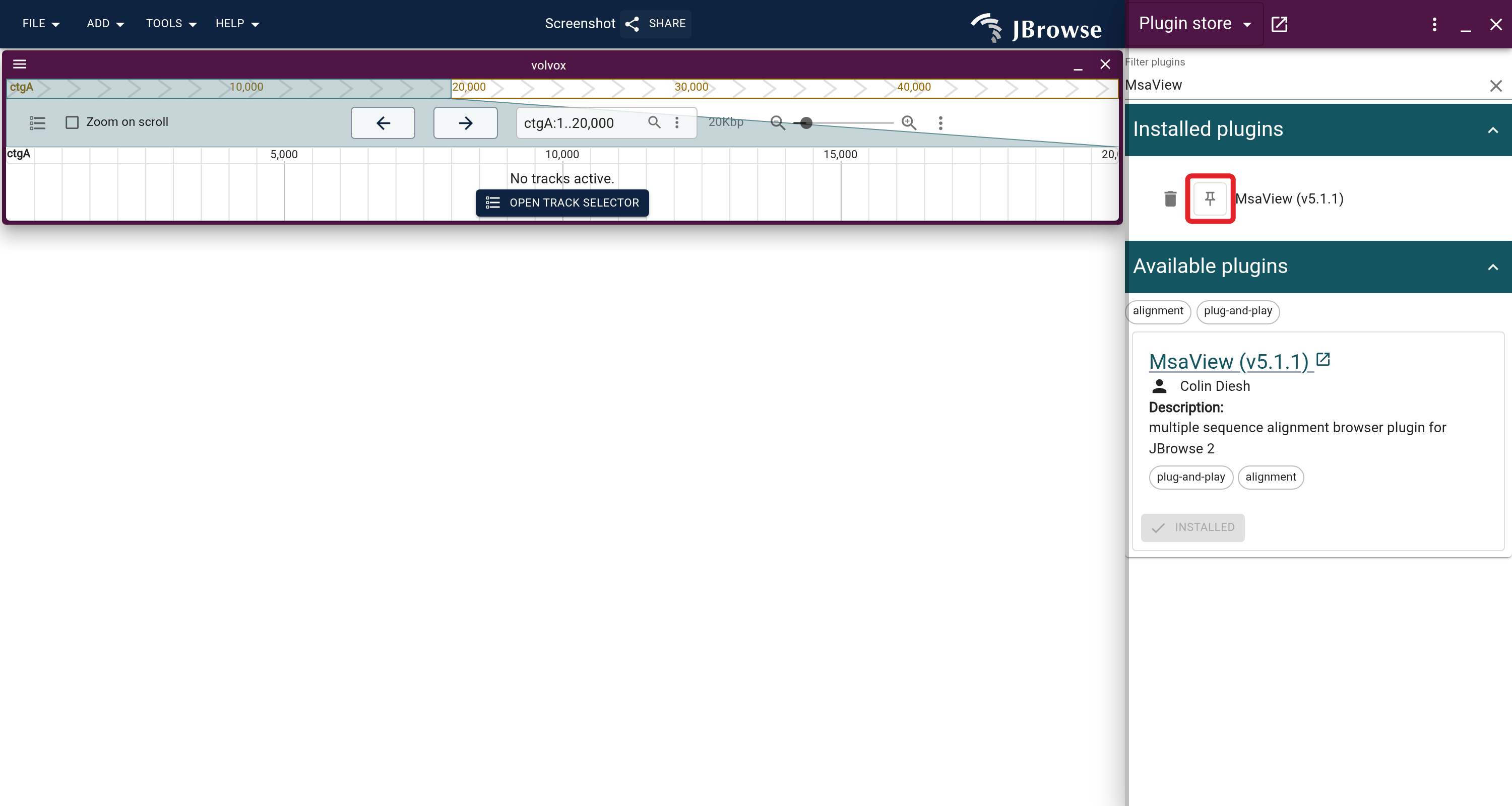Click the trash icon to remove MsaView
The height and width of the screenshot is (806, 1512).
point(1170,199)
